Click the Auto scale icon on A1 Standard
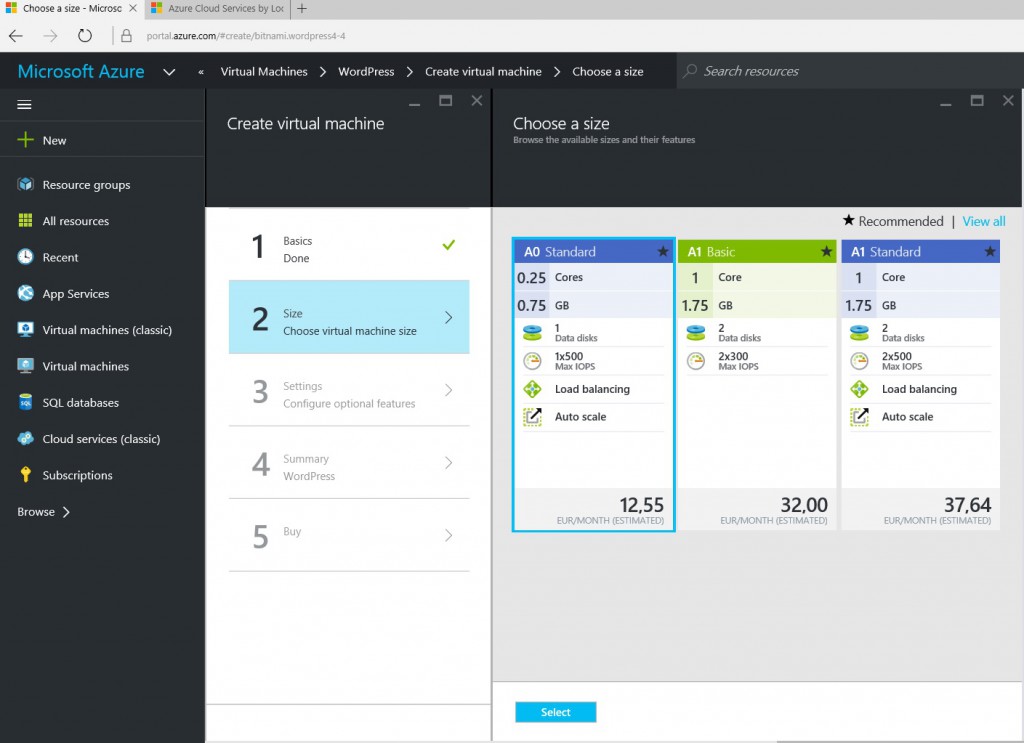 pos(859,417)
